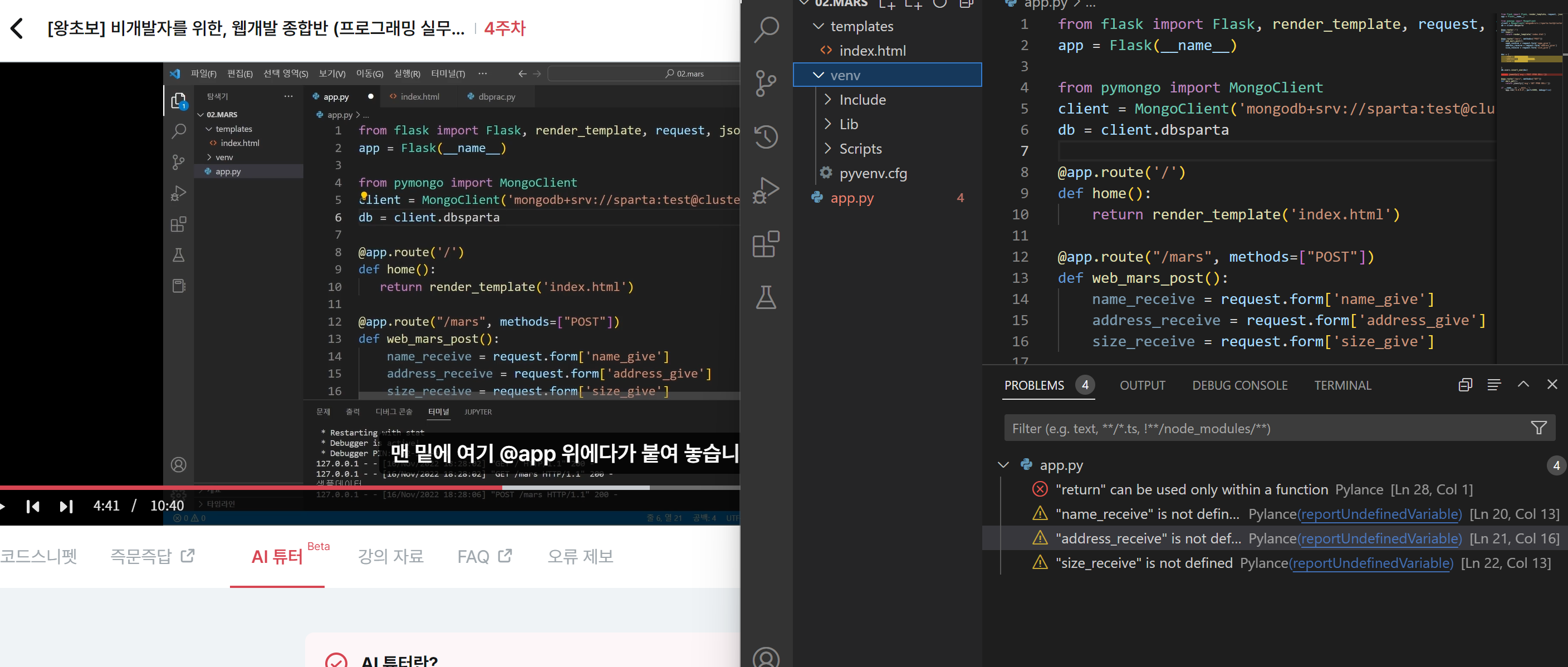The height and width of the screenshot is (667, 1568).
Task: Open the FAQ external link tab
Action: click(x=484, y=556)
